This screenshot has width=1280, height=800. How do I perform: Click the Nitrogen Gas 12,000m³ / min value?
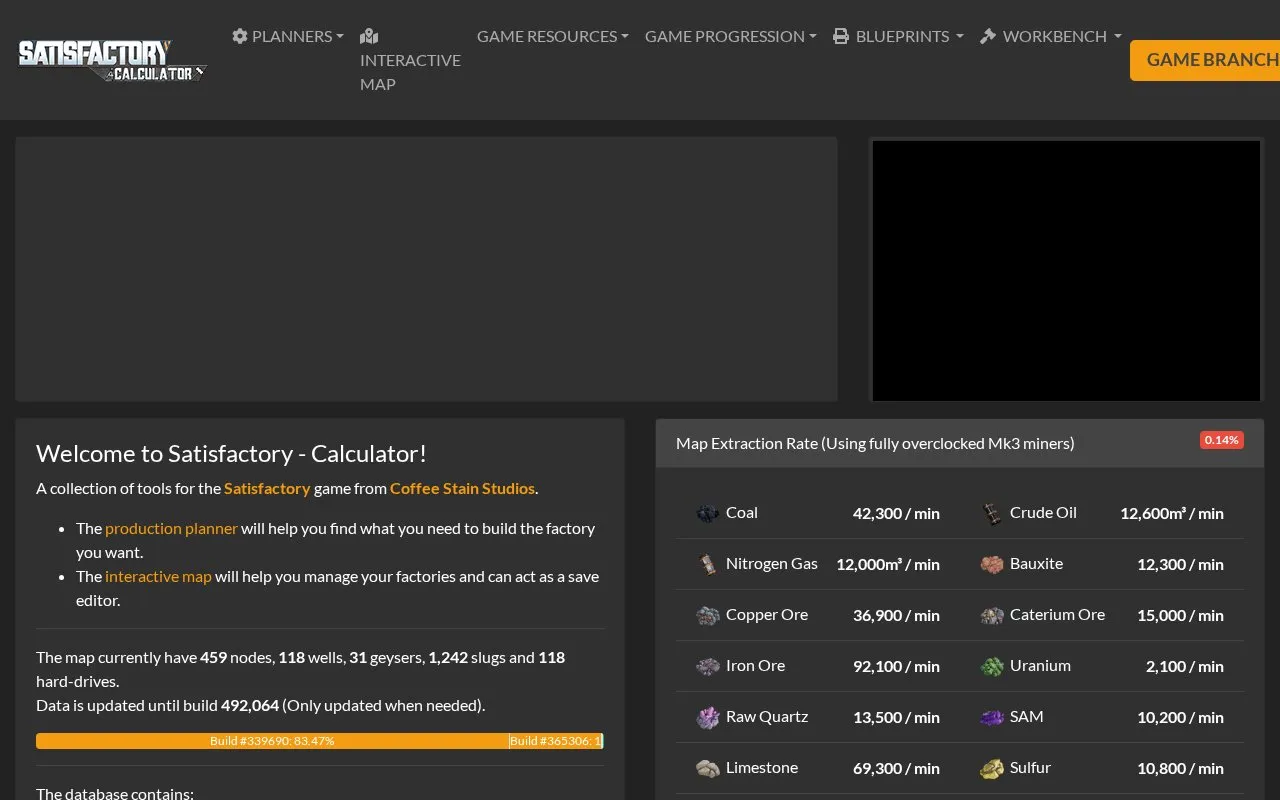coord(888,564)
